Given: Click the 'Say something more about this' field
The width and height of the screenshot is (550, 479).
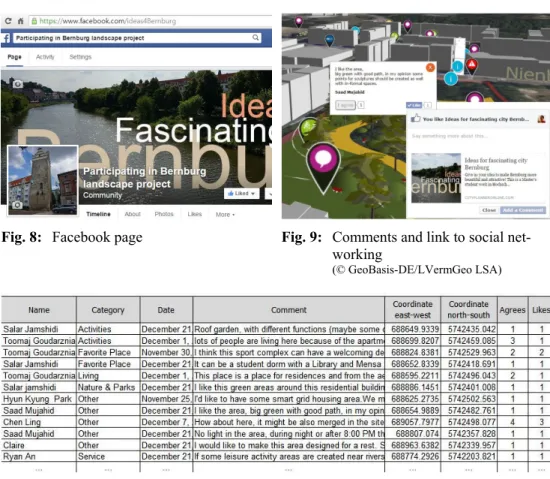Looking at the screenshot, I should (x=449, y=136).
